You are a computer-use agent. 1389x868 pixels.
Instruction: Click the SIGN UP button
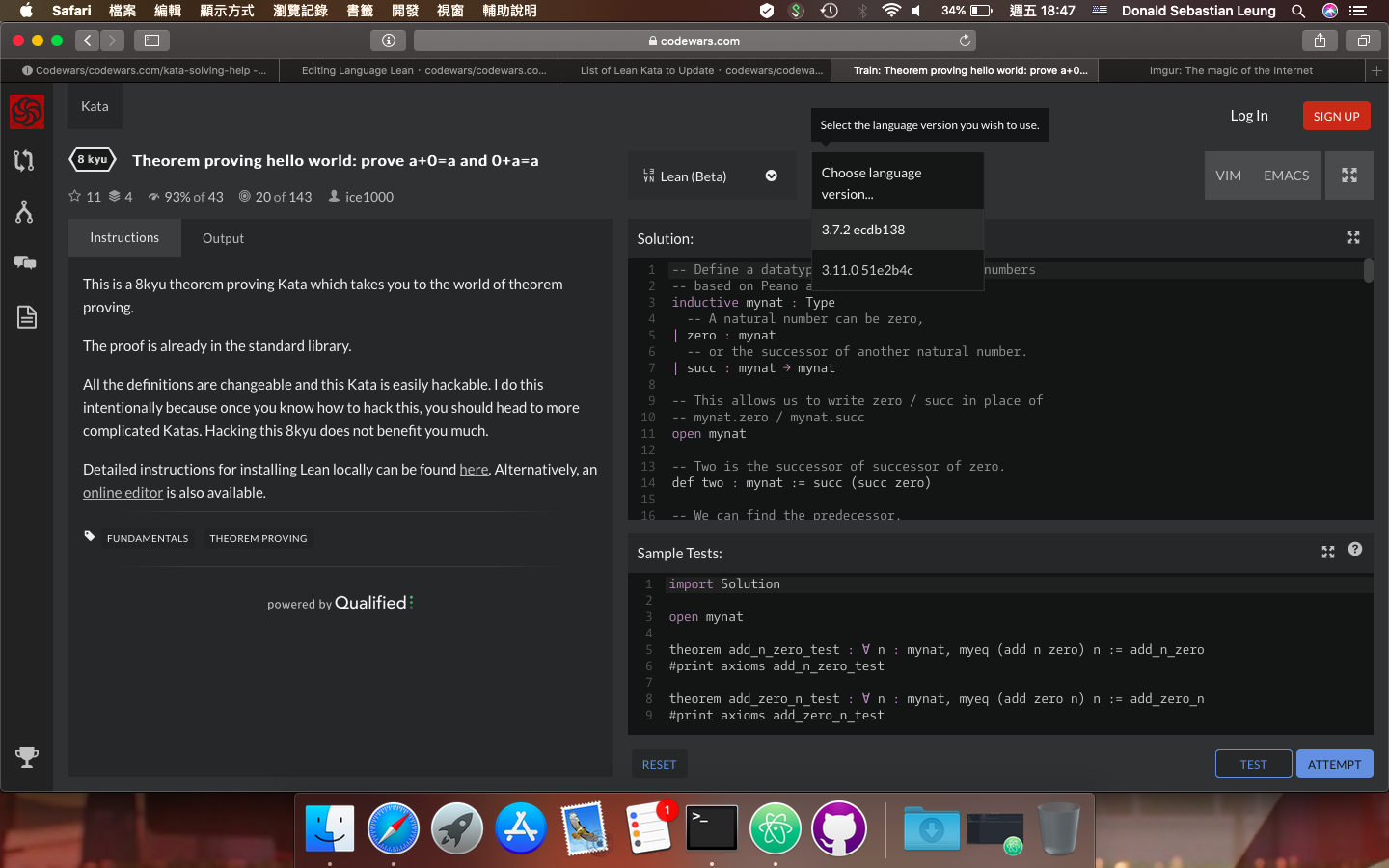(x=1336, y=116)
